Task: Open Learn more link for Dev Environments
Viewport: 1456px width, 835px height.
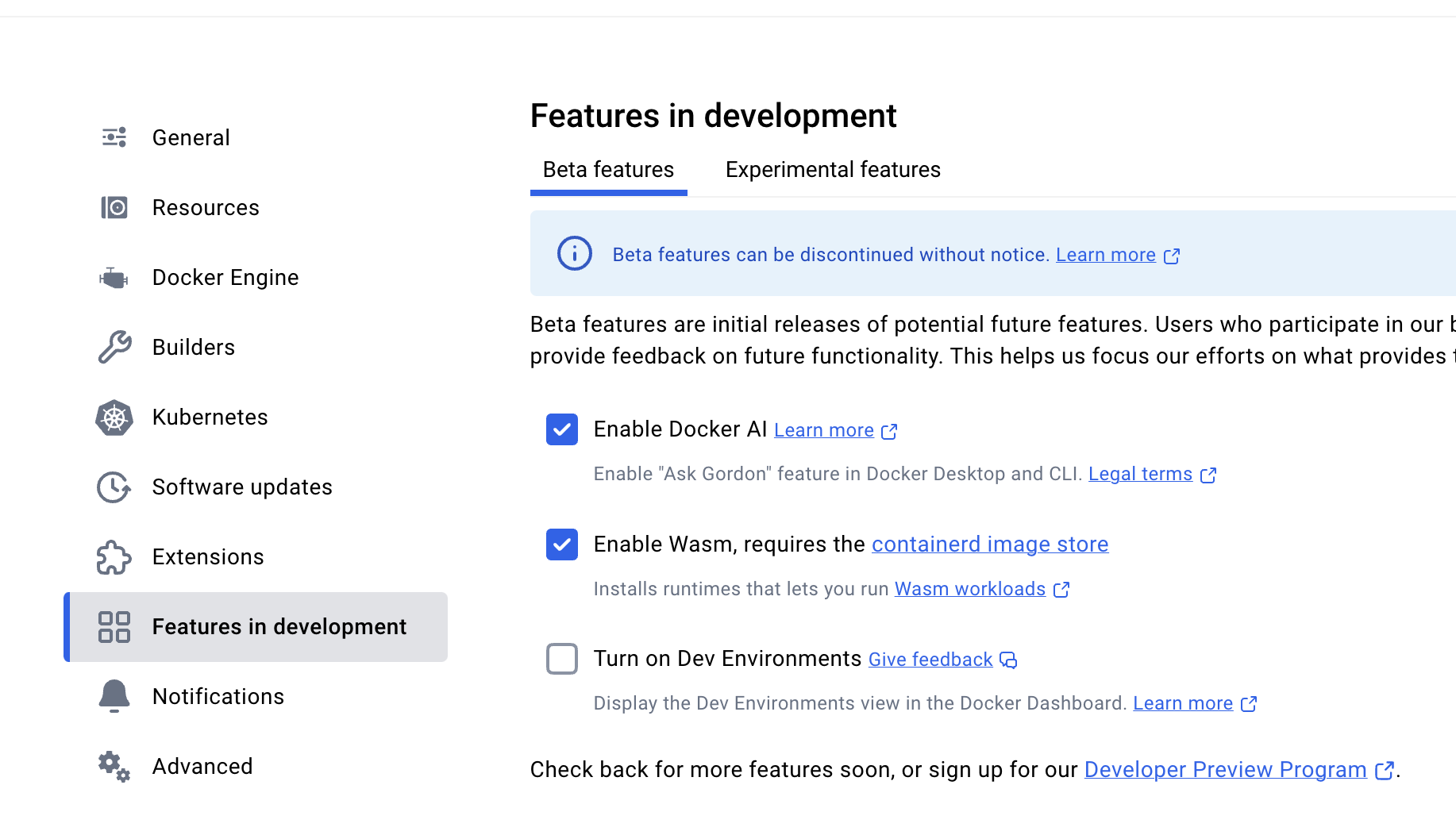Action: [1183, 703]
